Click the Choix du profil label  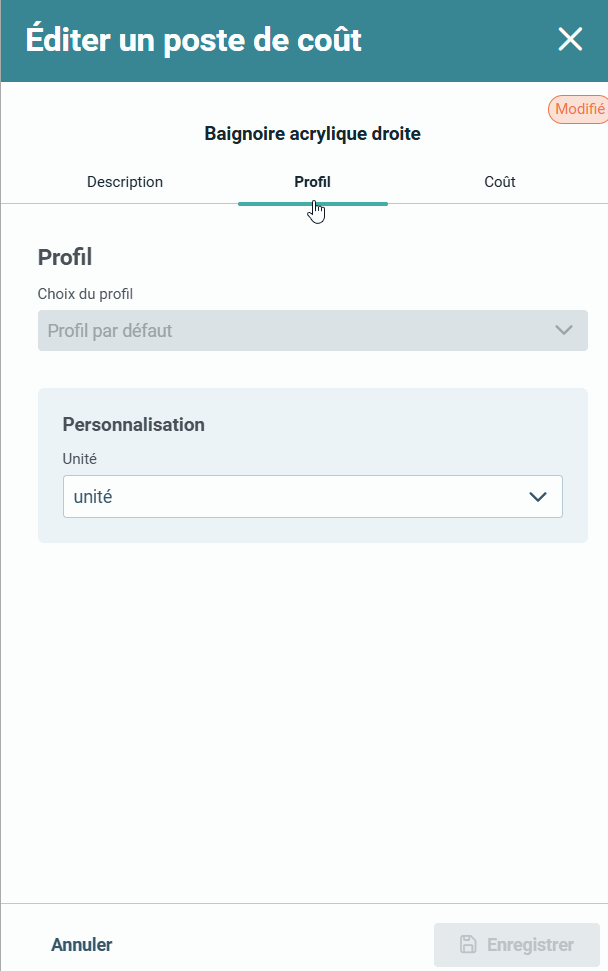[x=85, y=294]
